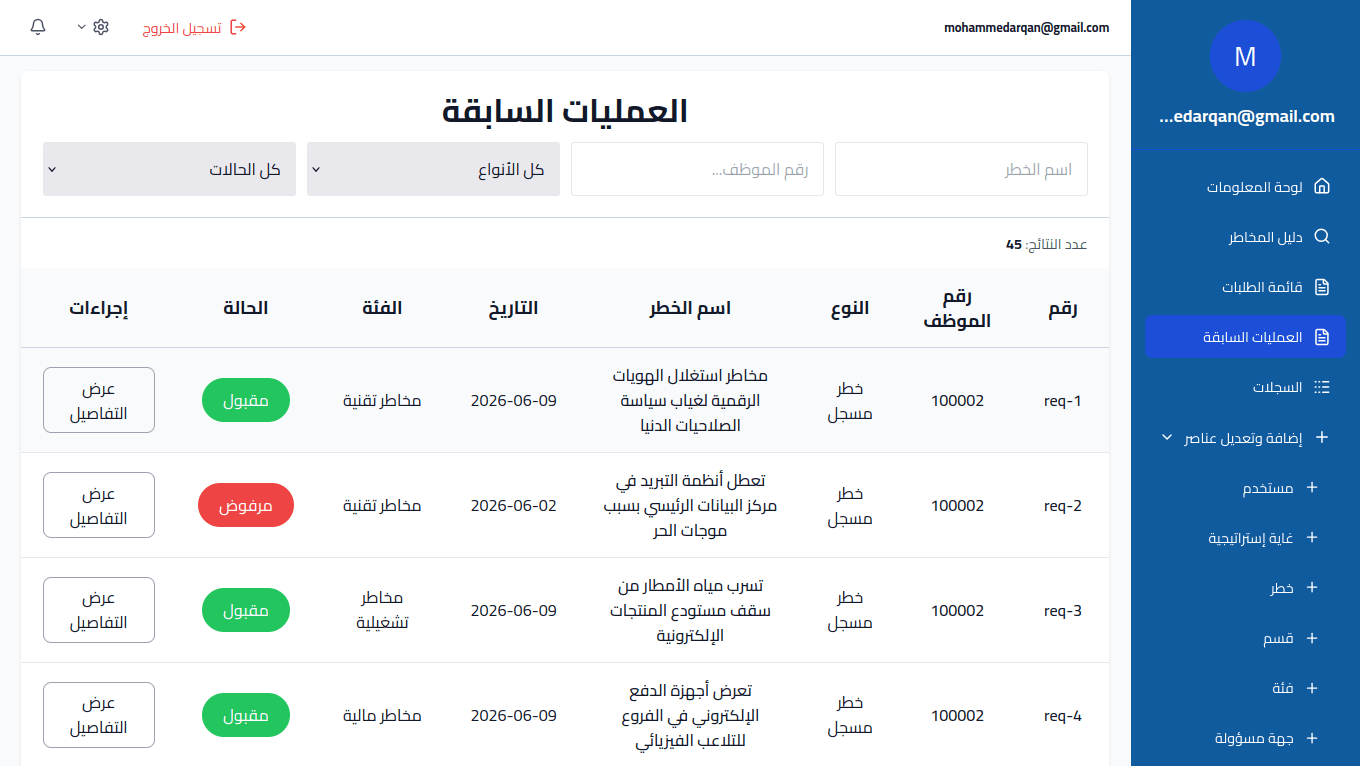
Task: Focus the اسم الخطر search field
Action: (961, 169)
